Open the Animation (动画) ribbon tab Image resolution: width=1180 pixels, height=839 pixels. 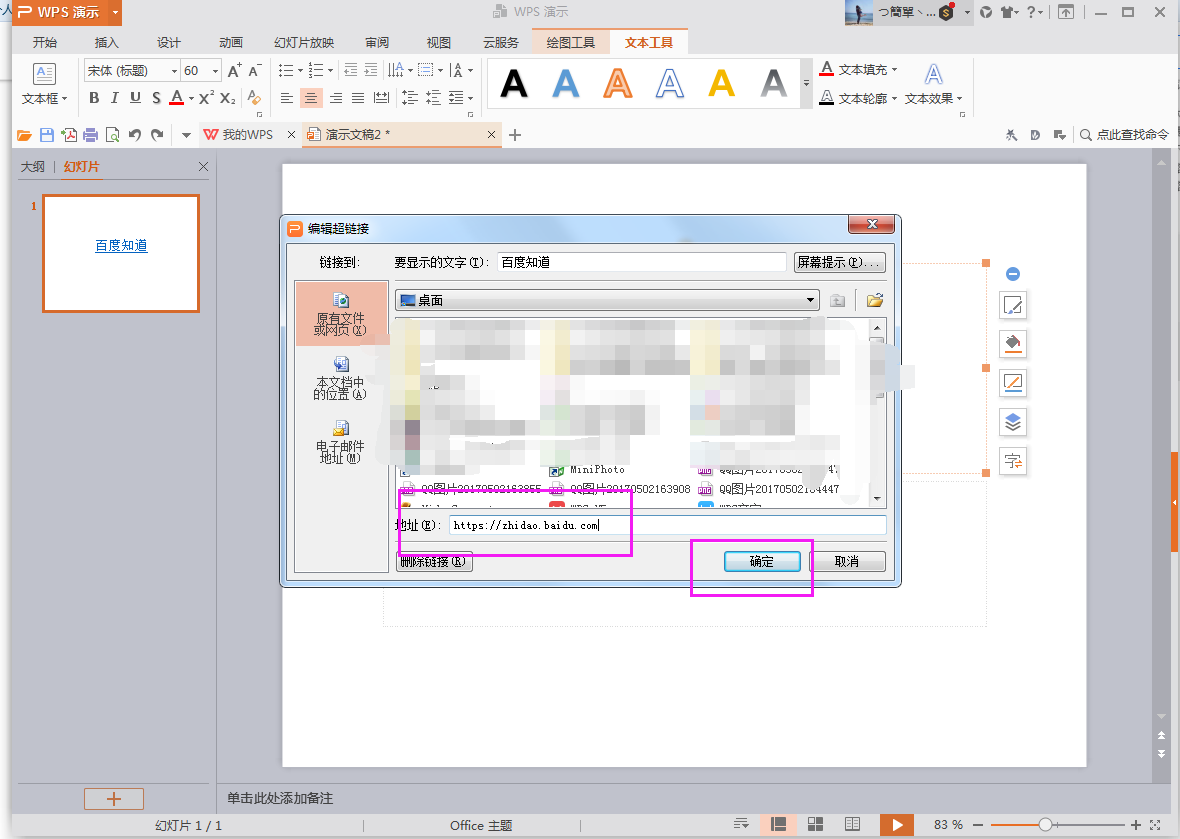(x=230, y=43)
